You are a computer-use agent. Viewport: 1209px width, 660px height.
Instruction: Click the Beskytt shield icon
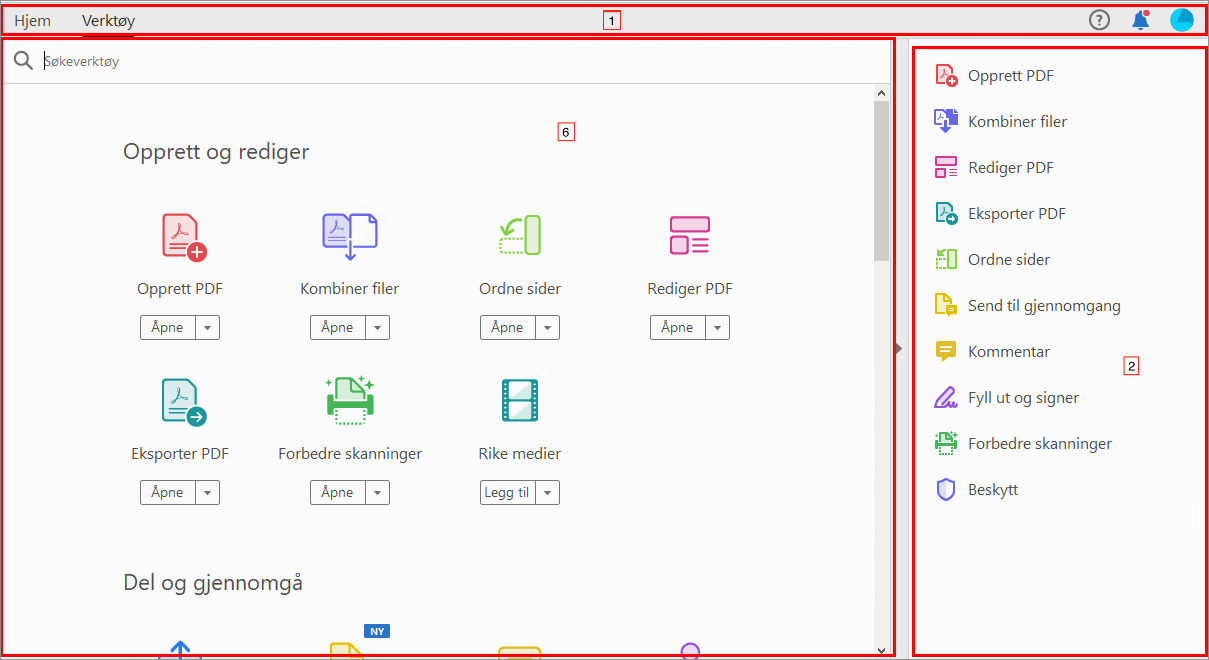945,490
